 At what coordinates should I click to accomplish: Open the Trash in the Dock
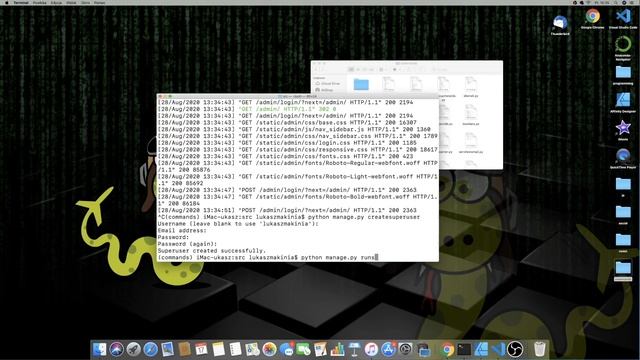tap(540, 349)
